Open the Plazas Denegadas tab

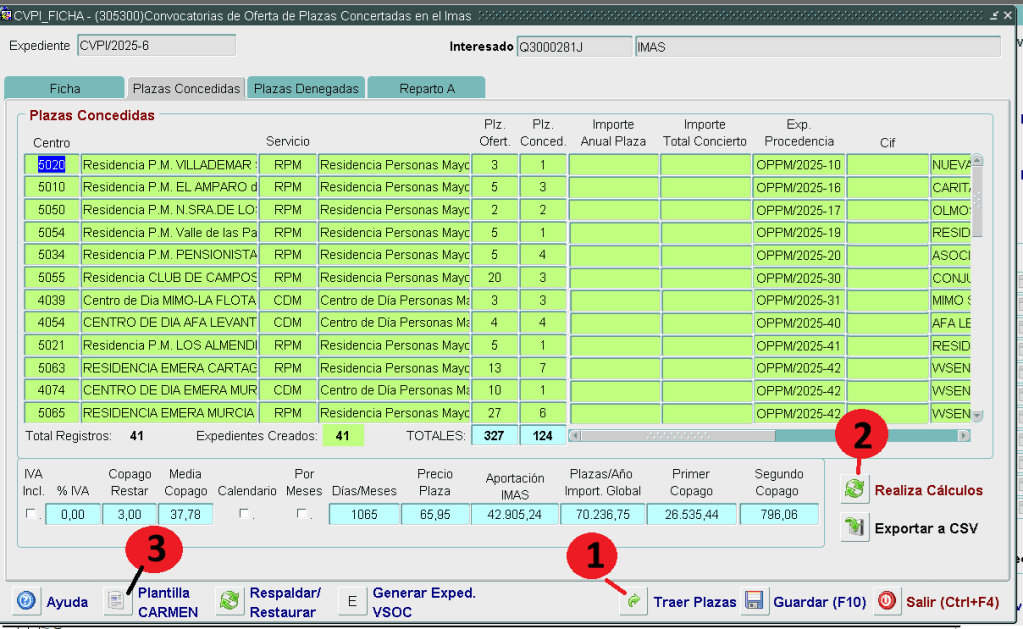[306, 88]
